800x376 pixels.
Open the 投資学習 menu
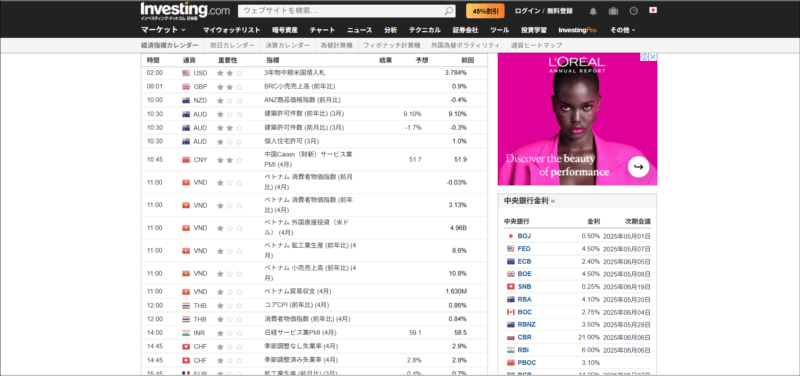point(534,30)
